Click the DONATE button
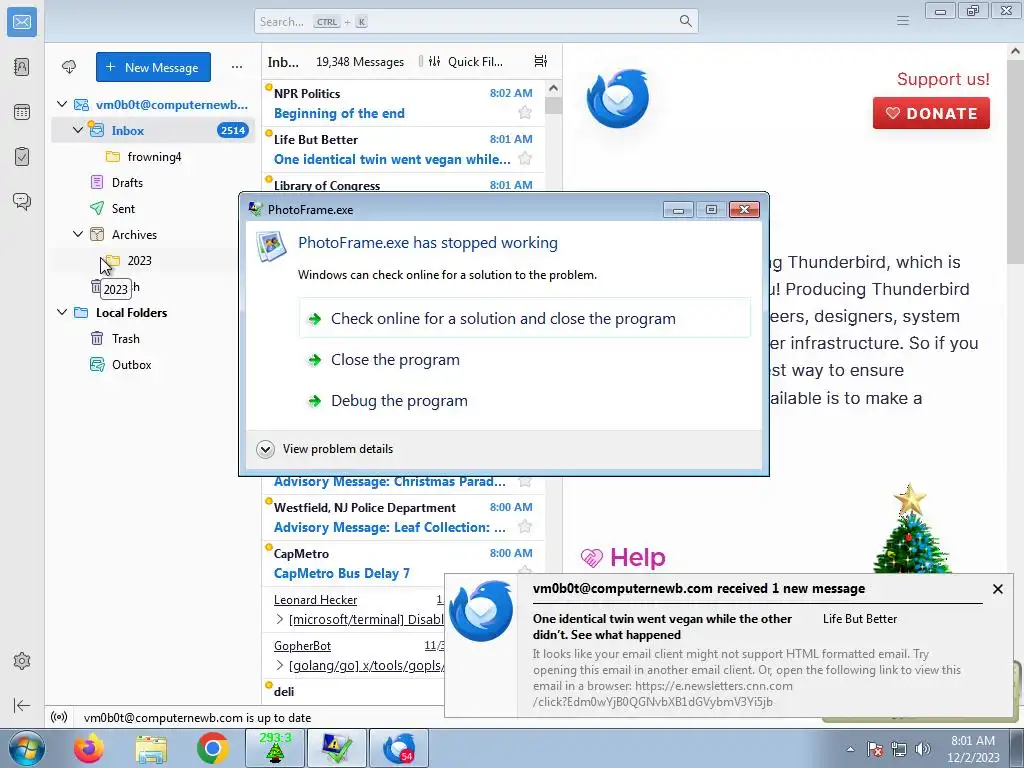The width and height of the screenshot is (1024, 768). tap(931, 113)
